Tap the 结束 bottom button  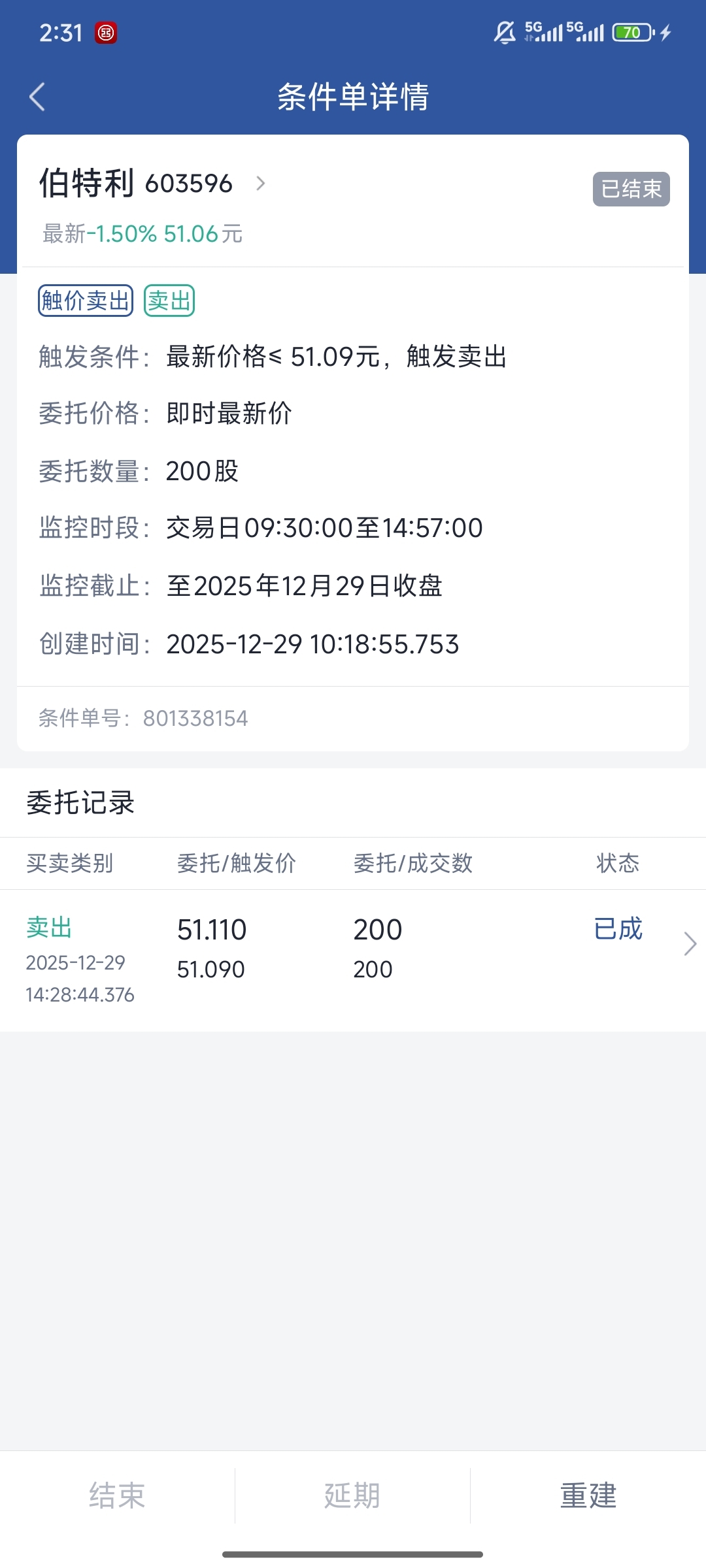(x=117, y=1495)
